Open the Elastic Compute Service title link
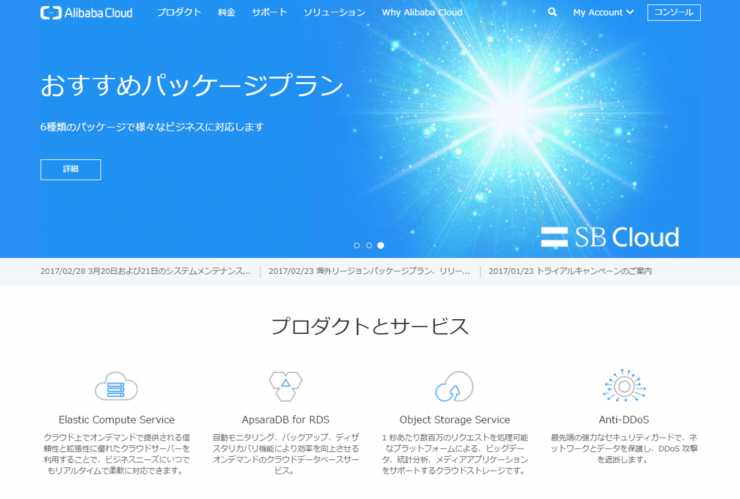Viewport: 740px width, 499px height. (x=117, y=420)
